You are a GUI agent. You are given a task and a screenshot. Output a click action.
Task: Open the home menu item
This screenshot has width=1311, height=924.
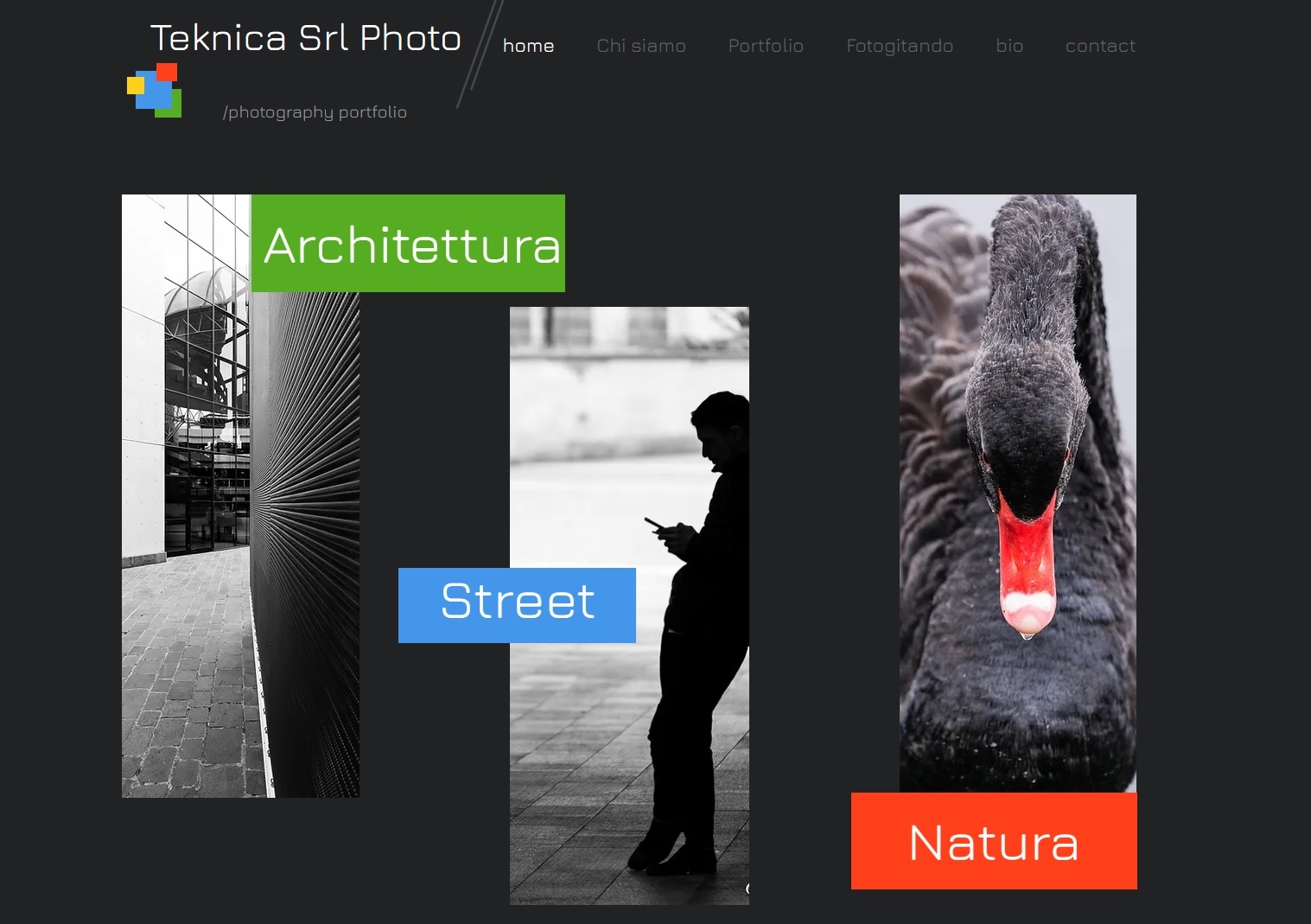529,46
